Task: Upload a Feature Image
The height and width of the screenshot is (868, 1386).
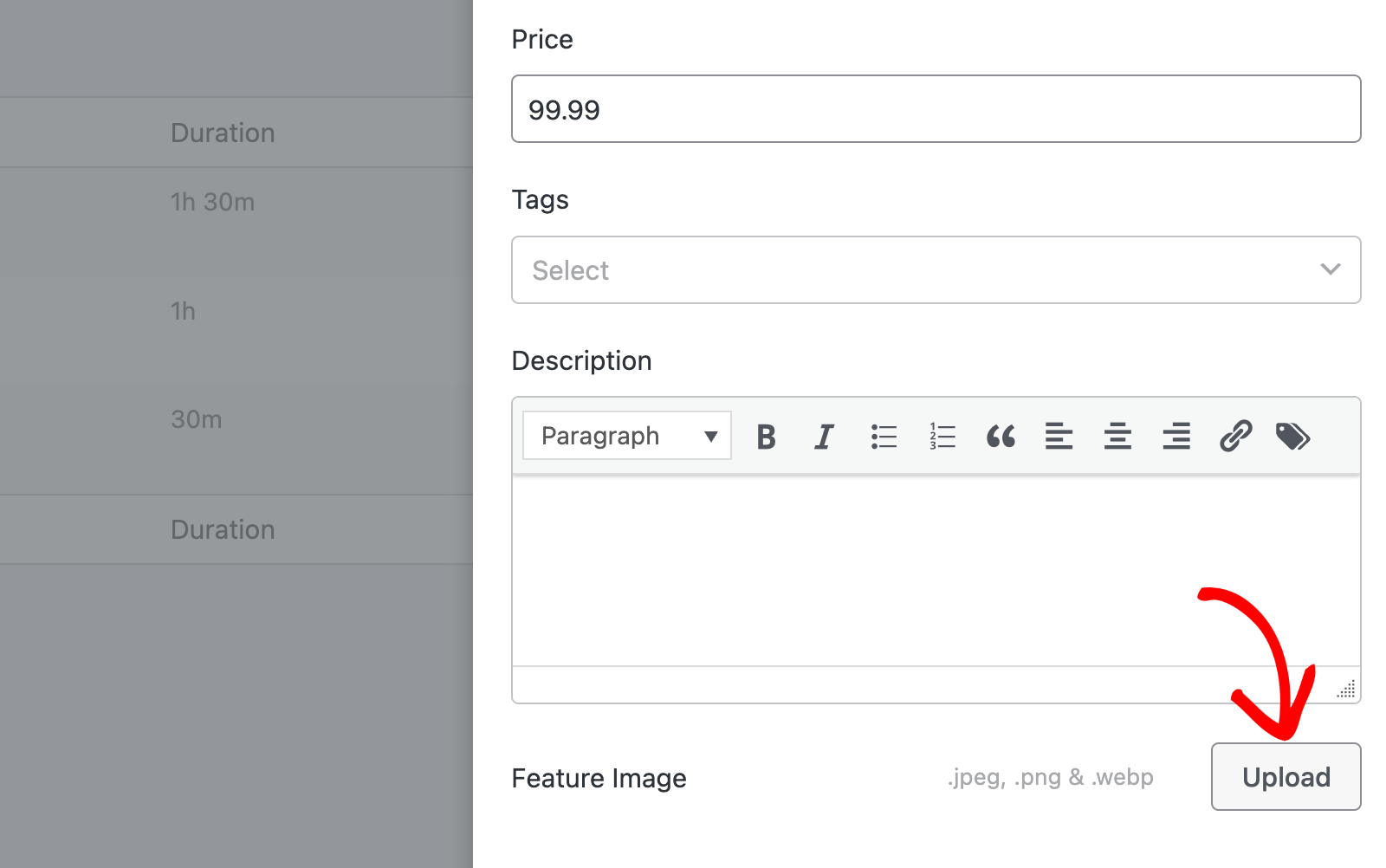Action: pos(1286,776)
